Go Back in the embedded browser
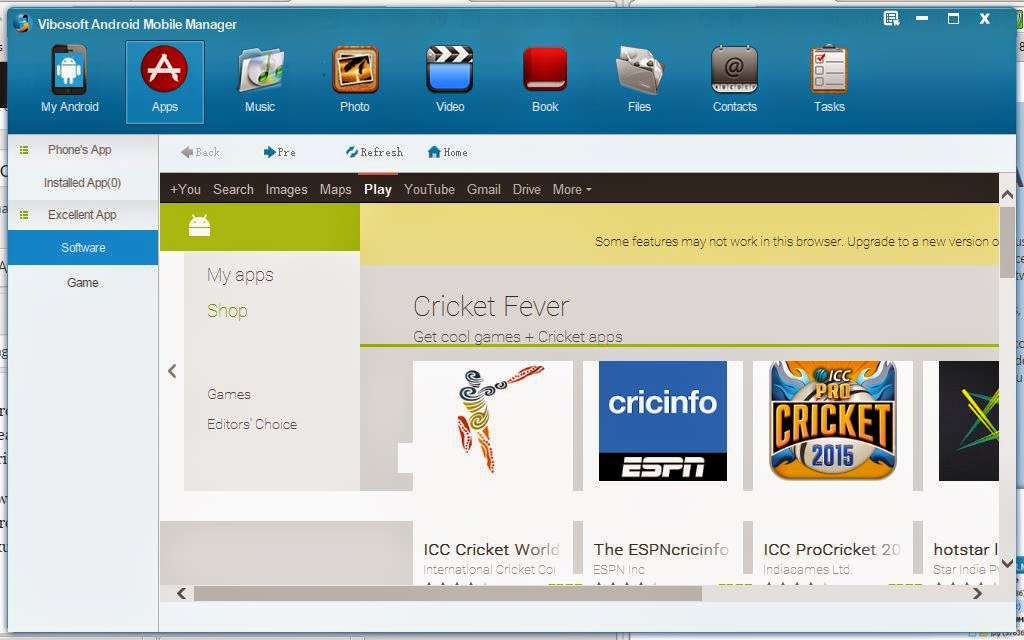The width and height of the screenshot is (1024, 640). tap(200, 152)
